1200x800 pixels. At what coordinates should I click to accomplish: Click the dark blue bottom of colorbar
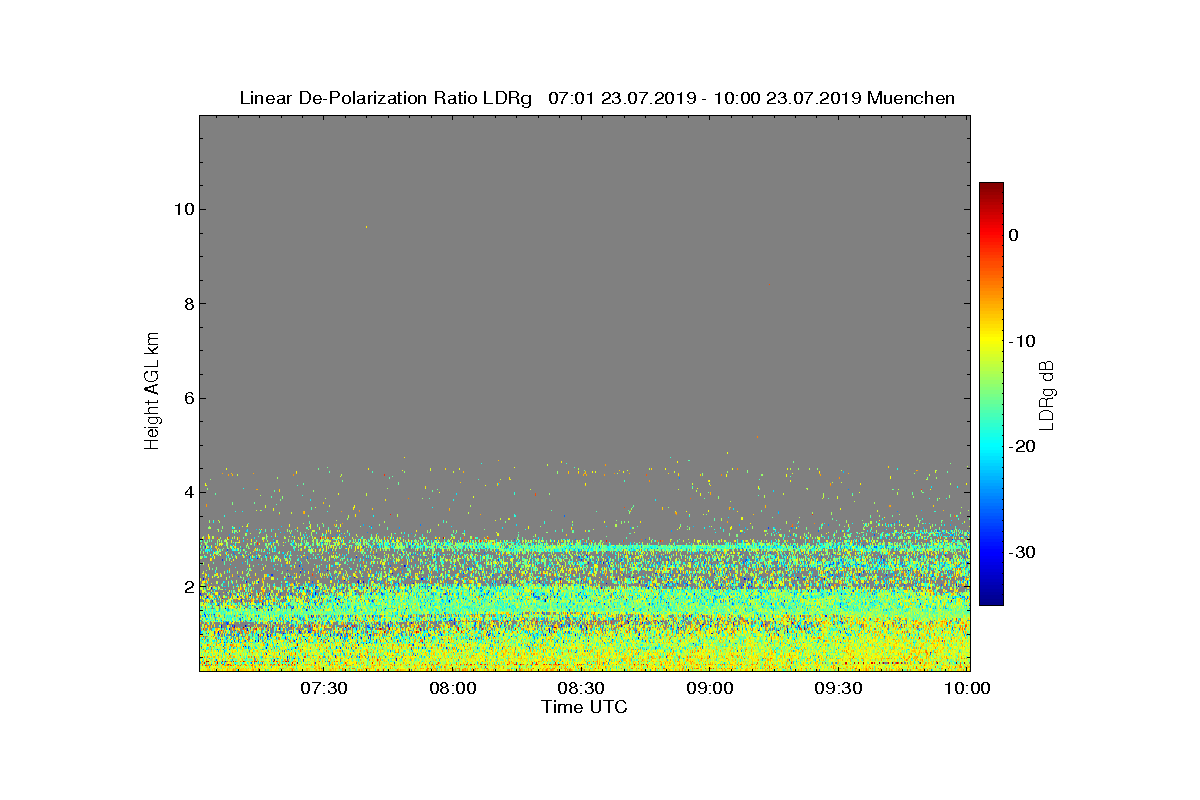[x=991, y=599]
